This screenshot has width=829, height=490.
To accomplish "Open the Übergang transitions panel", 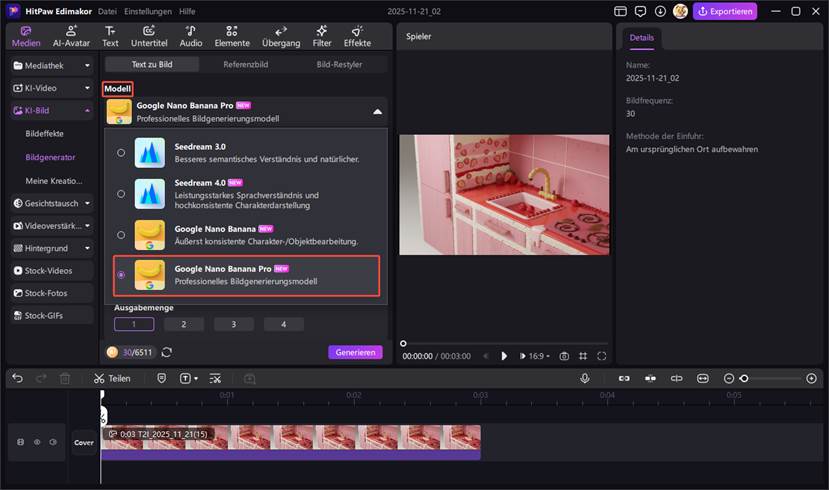I will click(x=281, y=37).
